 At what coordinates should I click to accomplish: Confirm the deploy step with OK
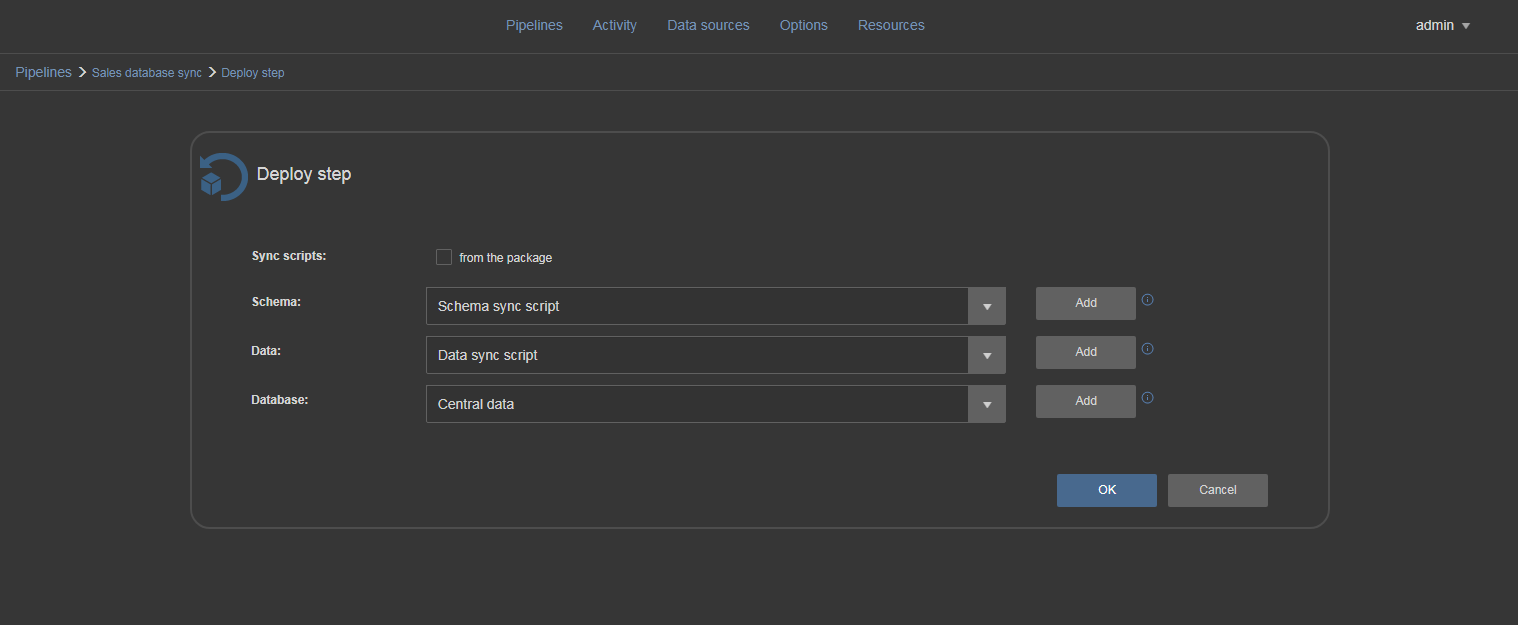[1107, 490]
